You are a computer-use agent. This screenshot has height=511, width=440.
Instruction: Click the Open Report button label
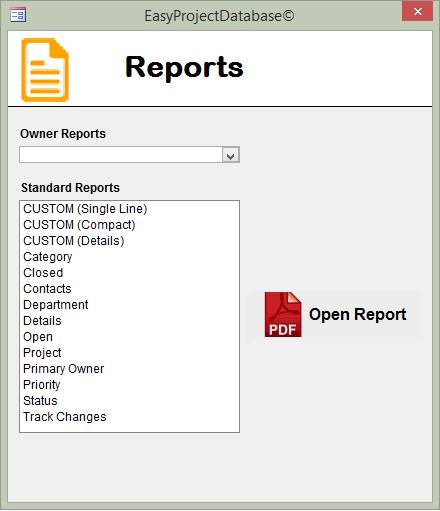pyautogui.click(x=358, y=314)
